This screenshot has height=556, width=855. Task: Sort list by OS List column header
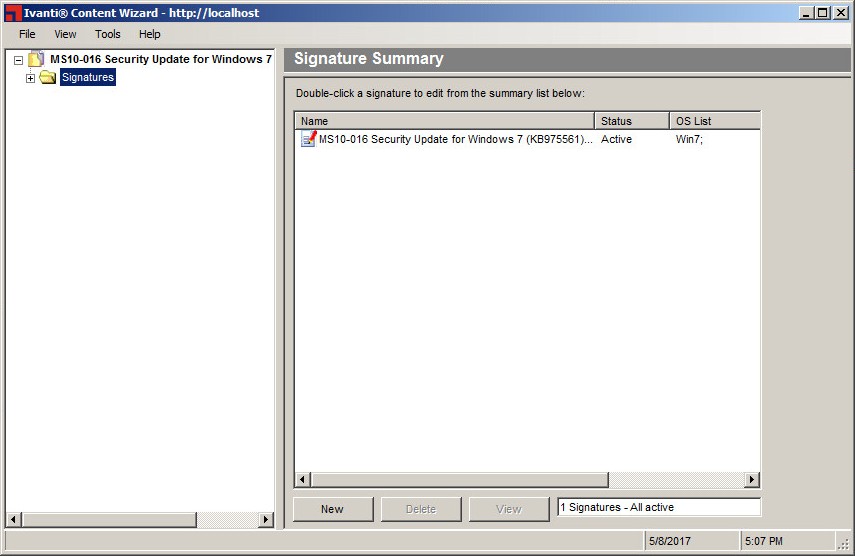tap(715, 120)
